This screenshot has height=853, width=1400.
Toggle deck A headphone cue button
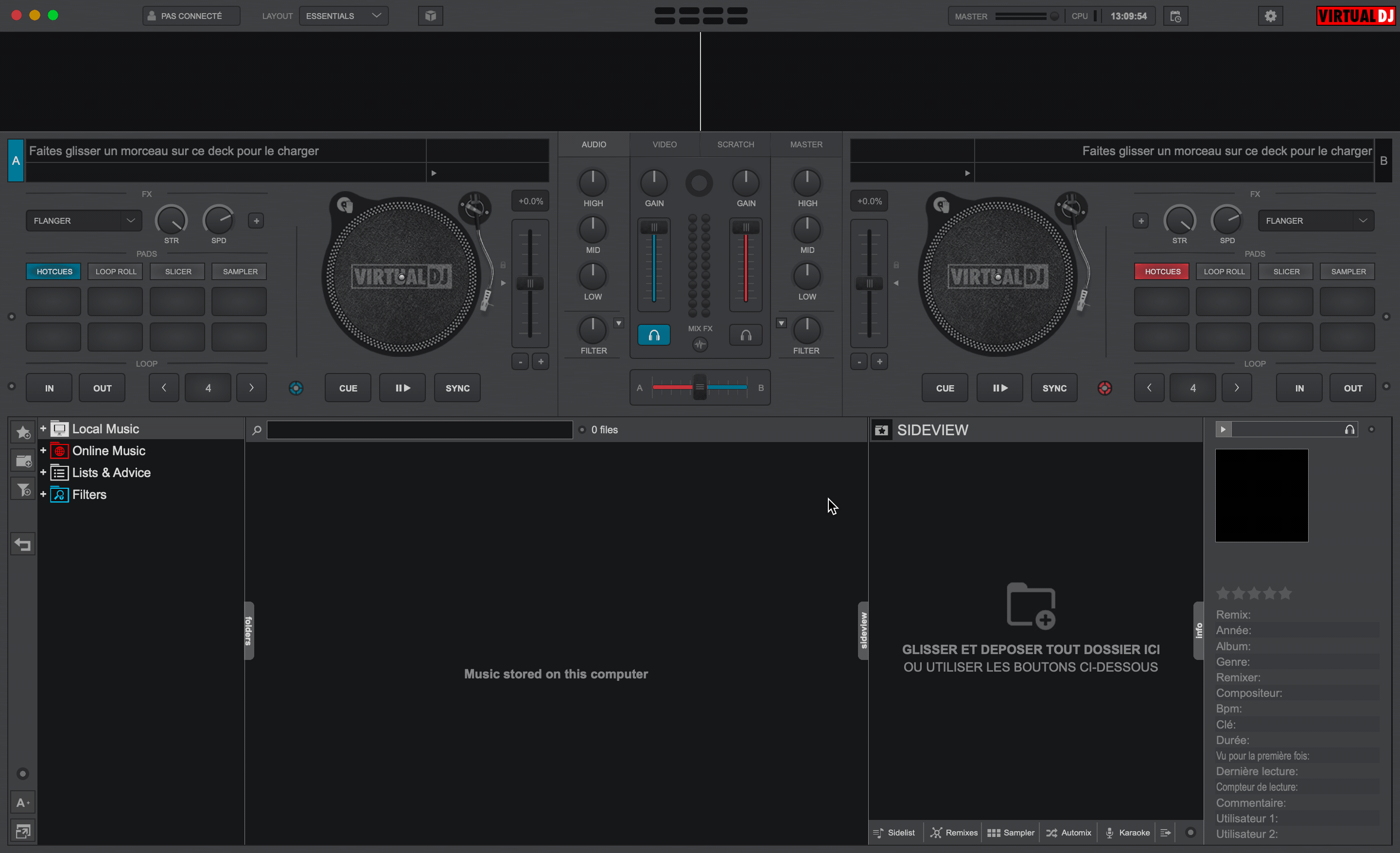click(x=654, y=335)
